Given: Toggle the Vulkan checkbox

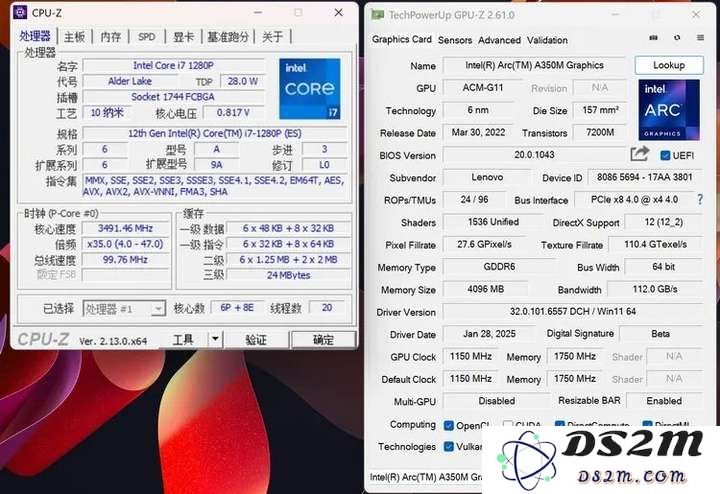Looking at the screenshot, I should coord(449,446).
